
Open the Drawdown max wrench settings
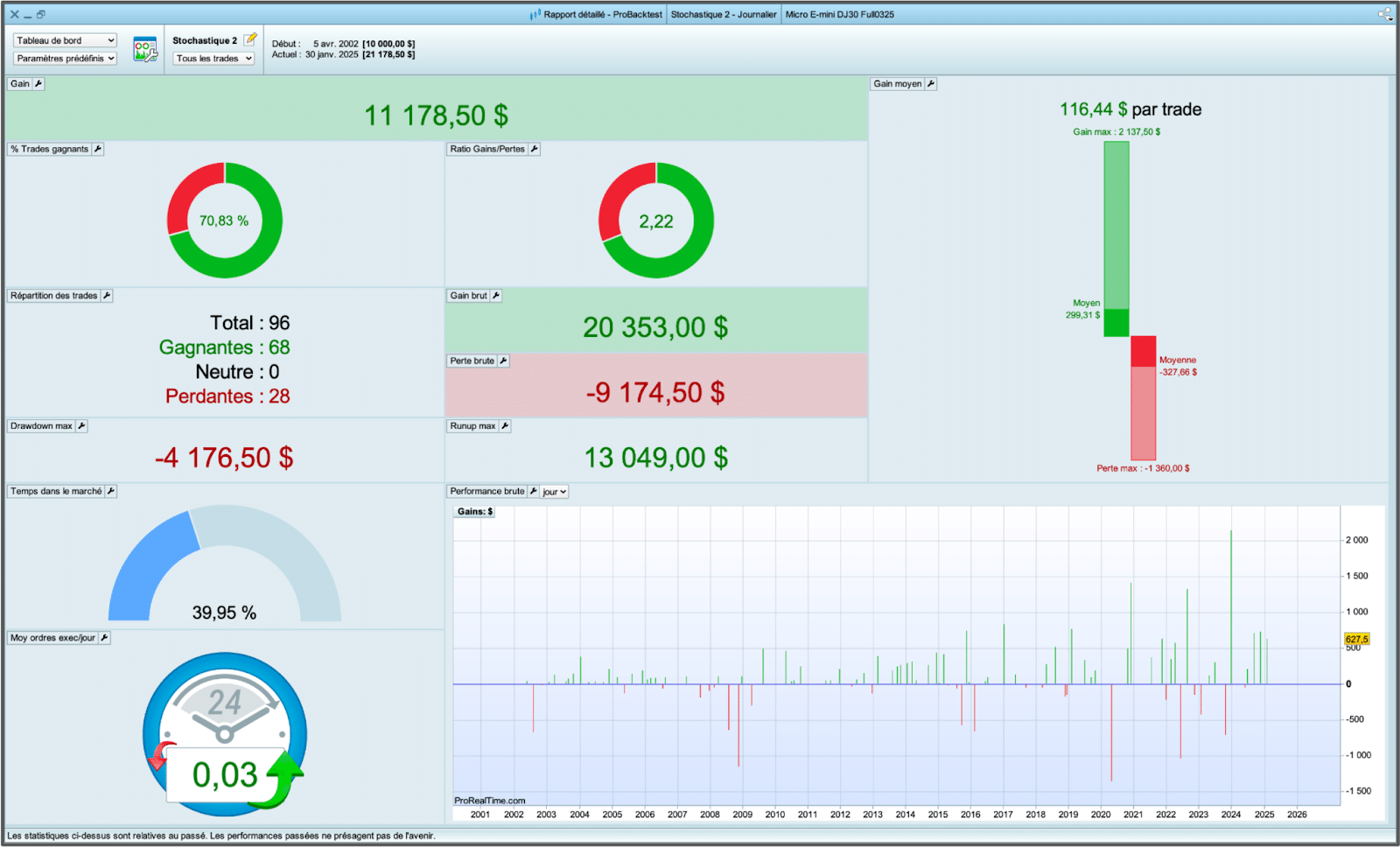[81, 426]
